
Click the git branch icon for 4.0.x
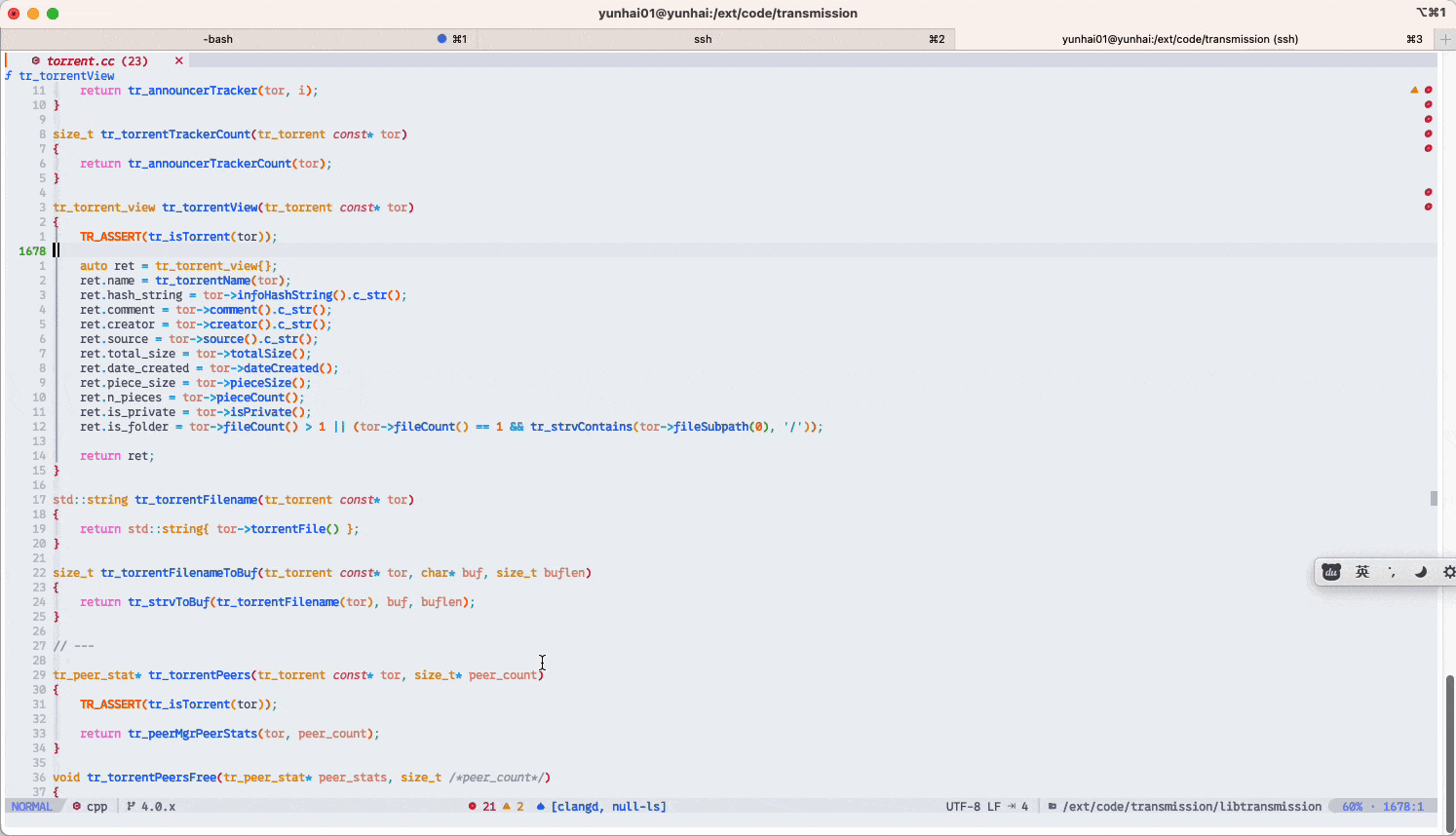click(131, 806)
